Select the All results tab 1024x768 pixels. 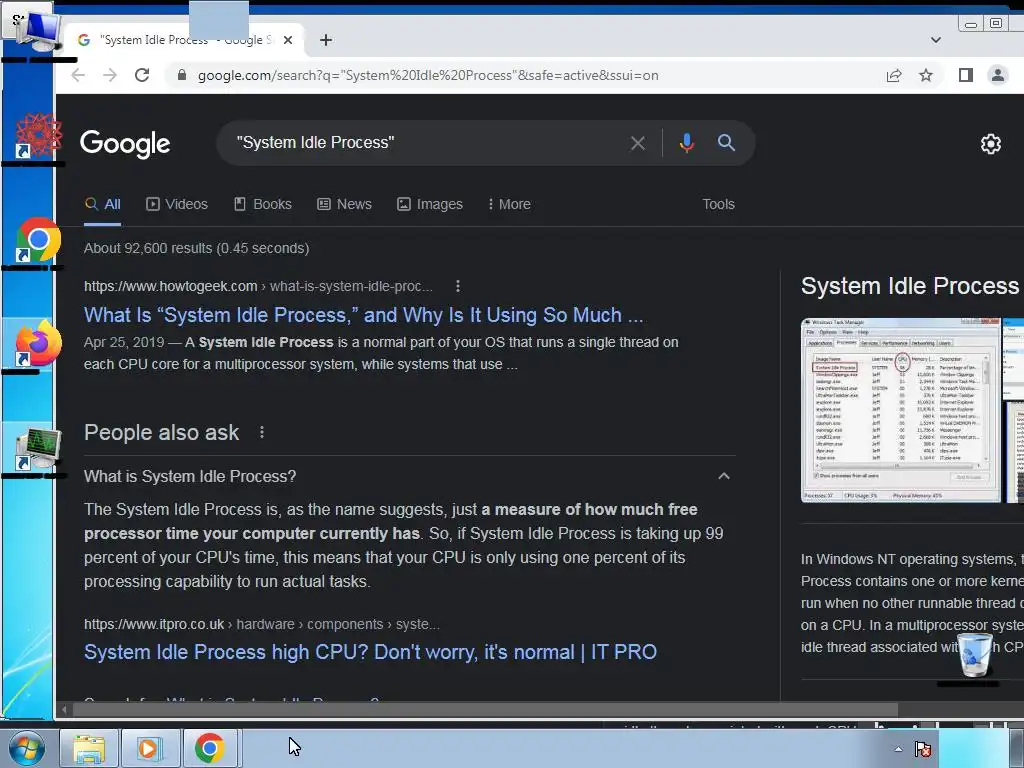pos(103,204)
